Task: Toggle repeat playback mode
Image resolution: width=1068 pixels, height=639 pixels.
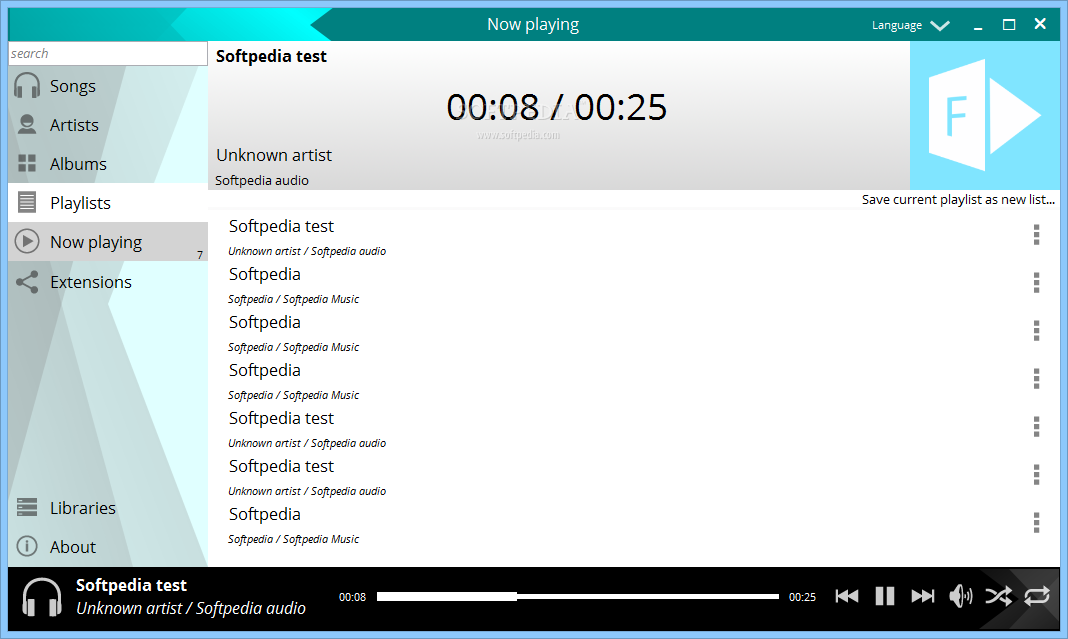Action: pyautogui.click(x=1037, y=597)
